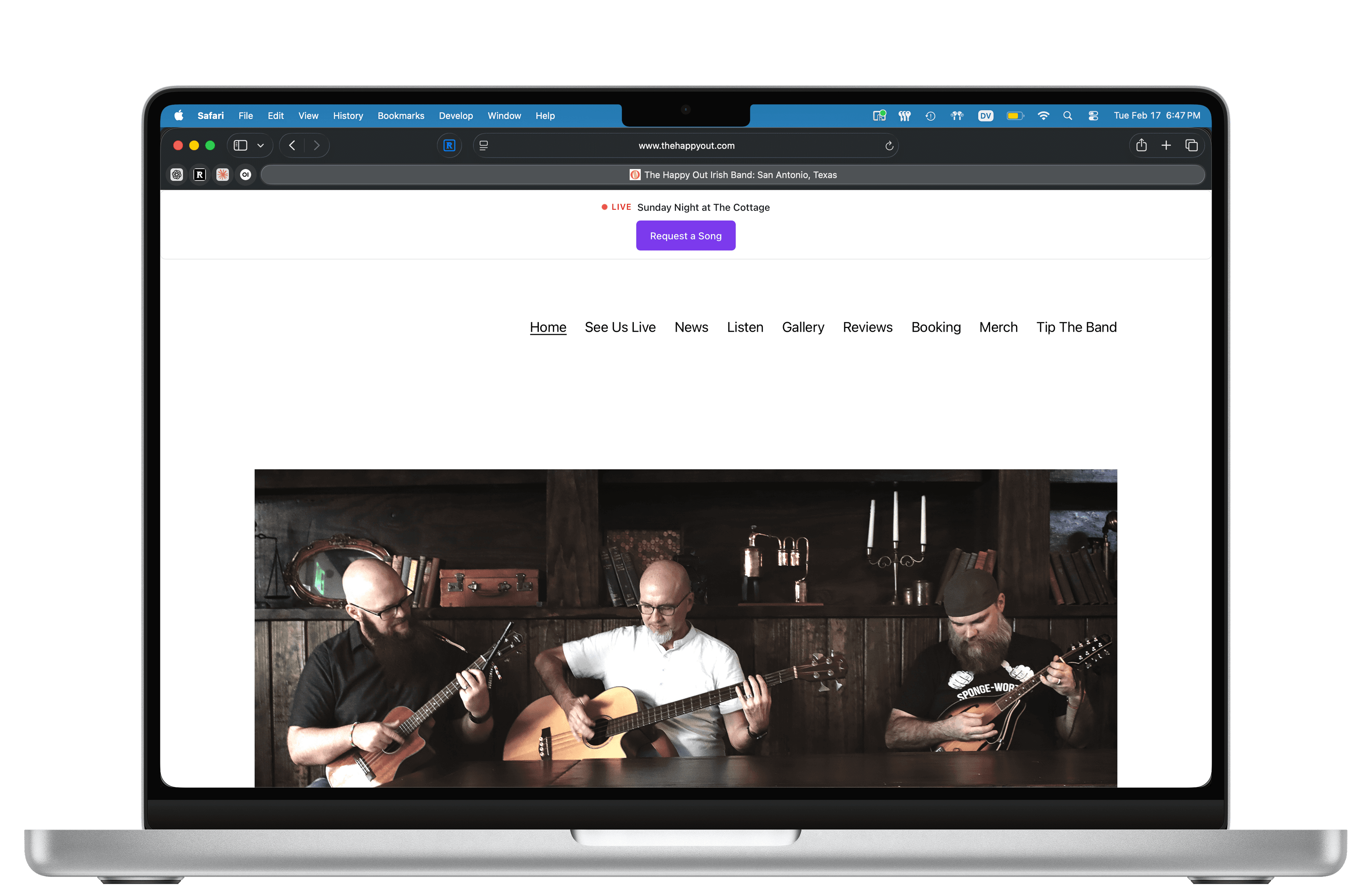Click the Claude sunburst bookmark icon
The image size is (1372, 892).
(223, 175)
